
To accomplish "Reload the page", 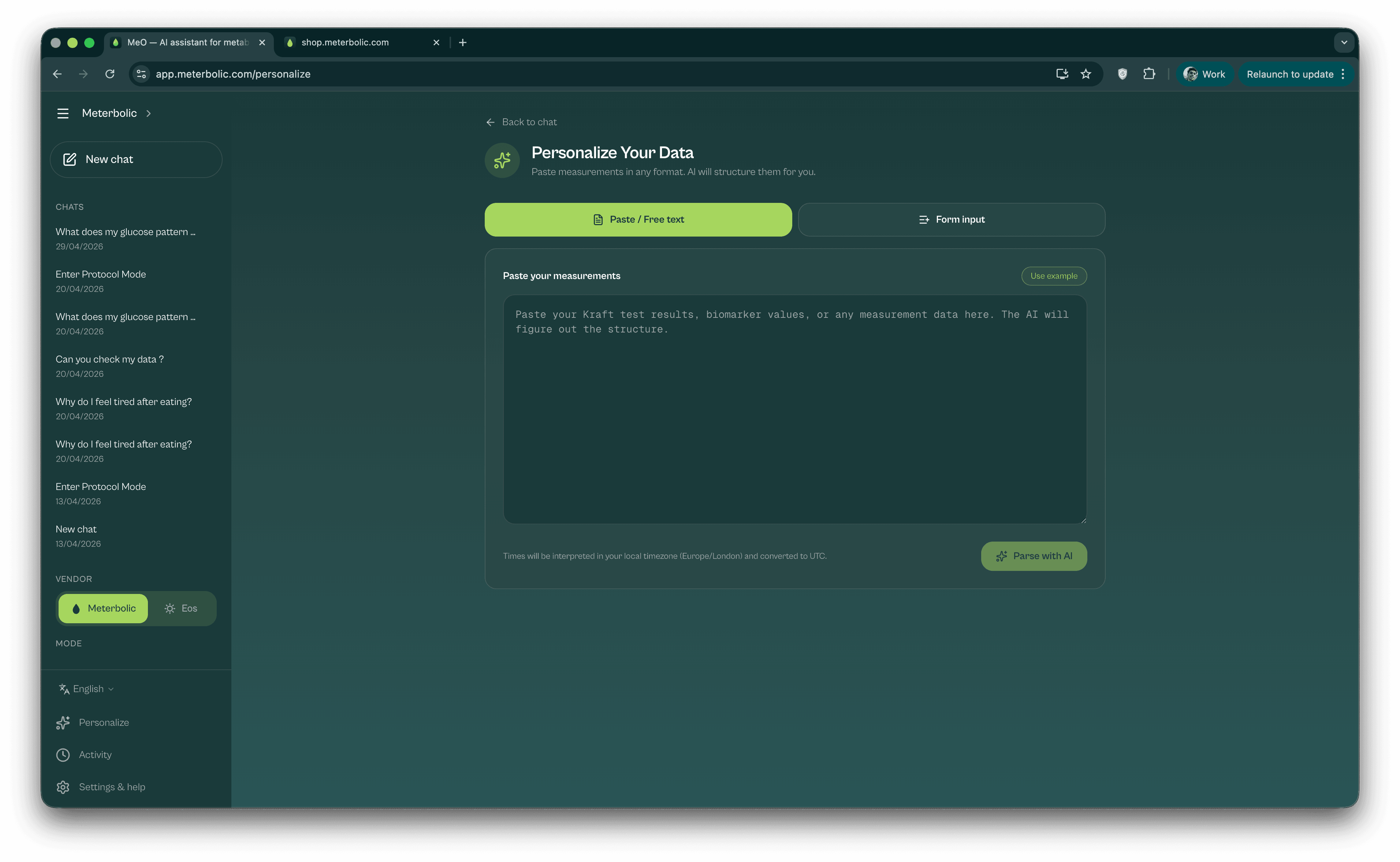I will point(110,74).
